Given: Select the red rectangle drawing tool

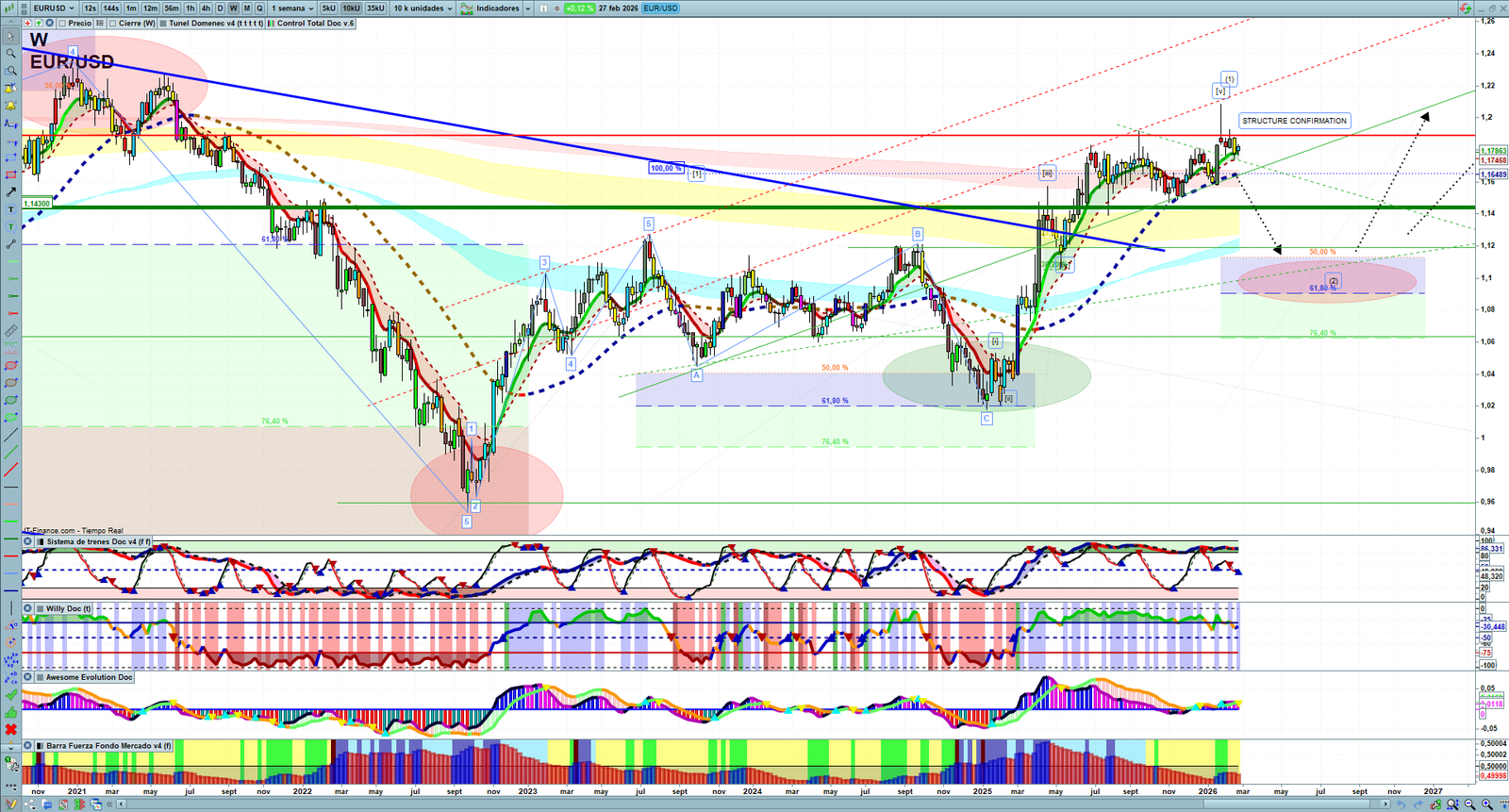Looking at the screenshot, I should pyautogui.click(x=10, y=175).
